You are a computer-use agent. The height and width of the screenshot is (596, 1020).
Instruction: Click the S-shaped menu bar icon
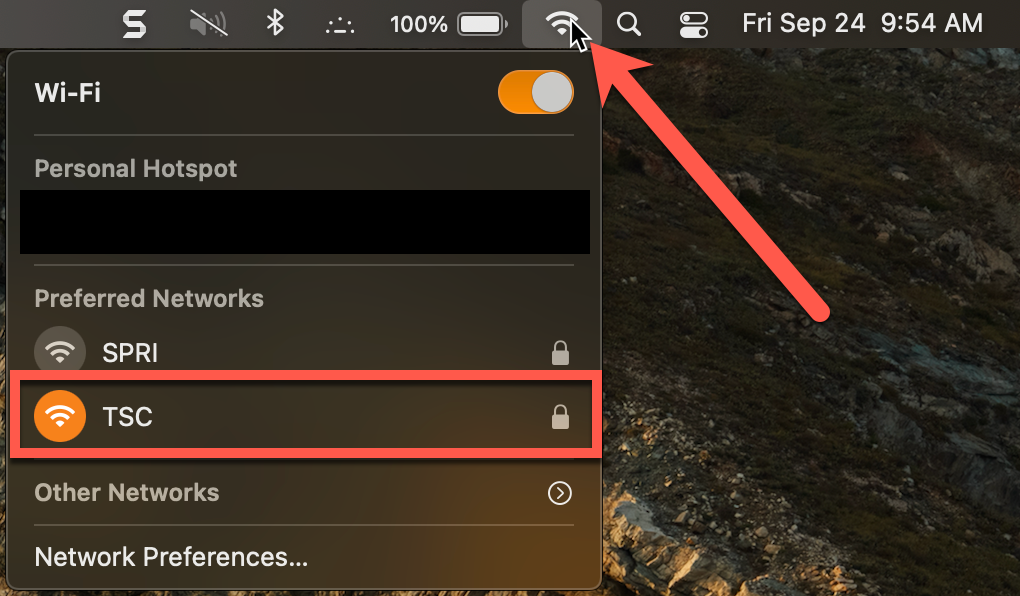[134, 24]
